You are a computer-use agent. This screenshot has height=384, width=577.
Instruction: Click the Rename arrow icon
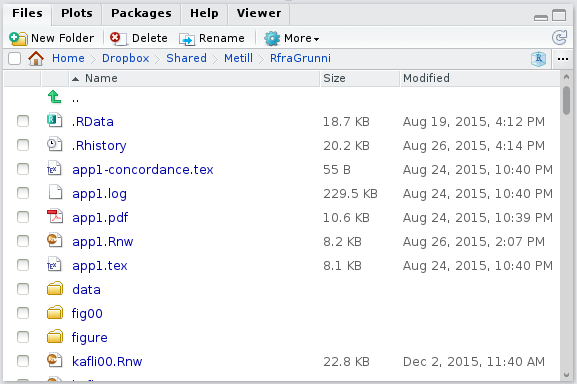pyautogui.click(x=187, y=39)
